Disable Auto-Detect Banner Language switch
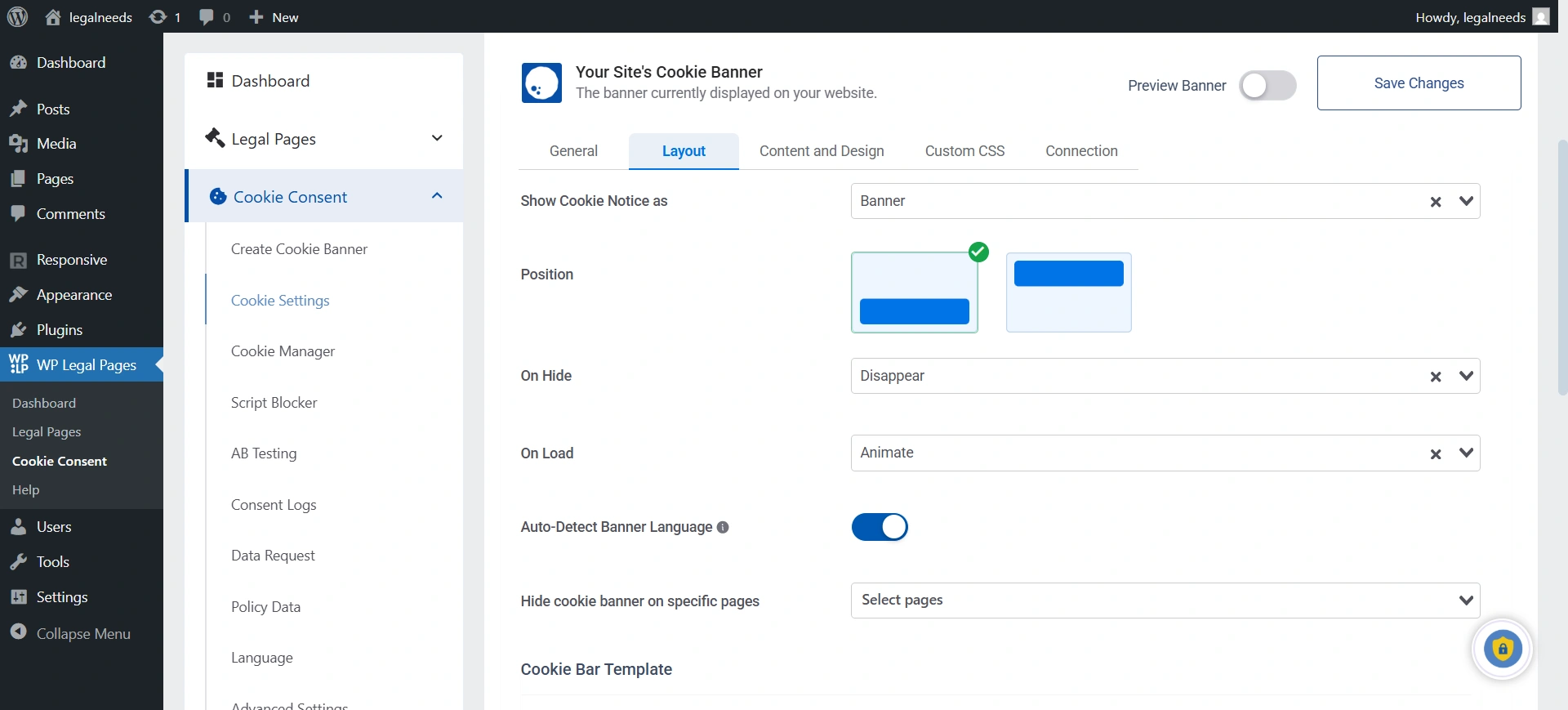The height and width of the screenshot is (710, 1568). click(x=880, y=528)
